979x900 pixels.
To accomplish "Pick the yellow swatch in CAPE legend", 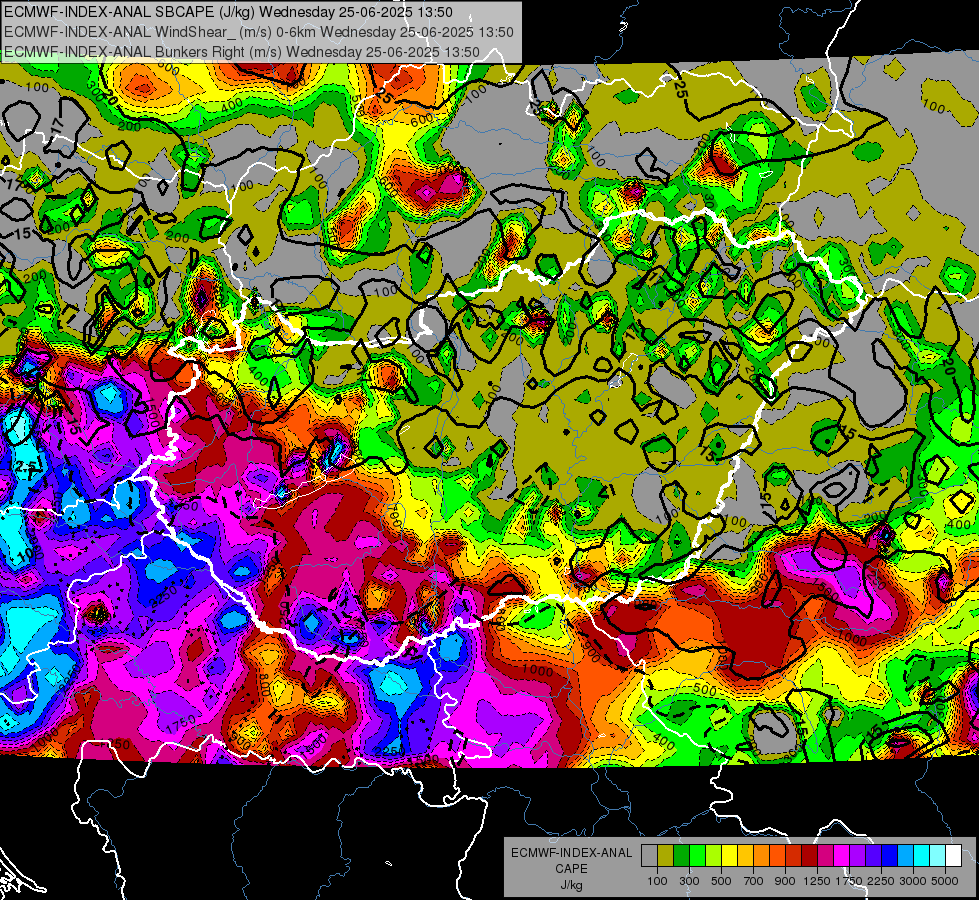I will (x=729, y=856).
